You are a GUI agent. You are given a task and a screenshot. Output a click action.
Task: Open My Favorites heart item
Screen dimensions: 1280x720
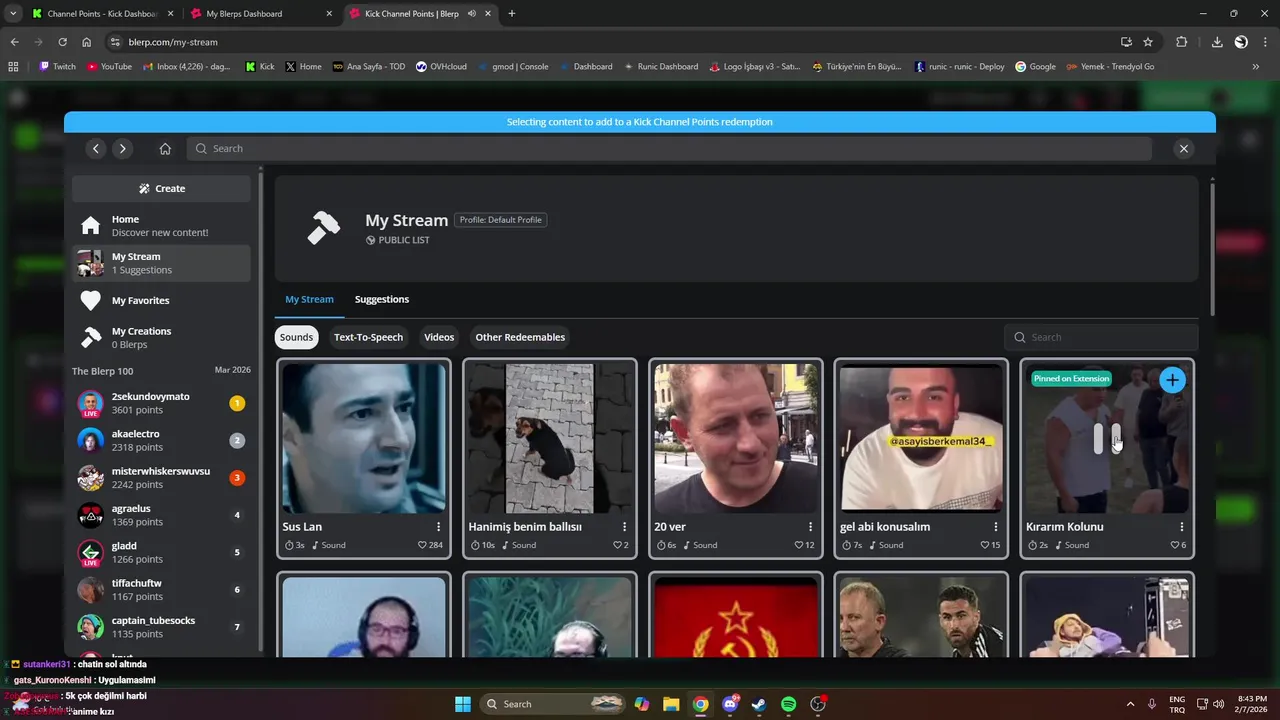coord(161,300)
